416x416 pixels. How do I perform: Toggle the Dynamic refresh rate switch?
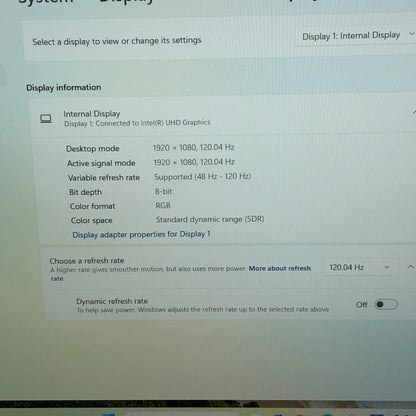click(x=386, y=304)
